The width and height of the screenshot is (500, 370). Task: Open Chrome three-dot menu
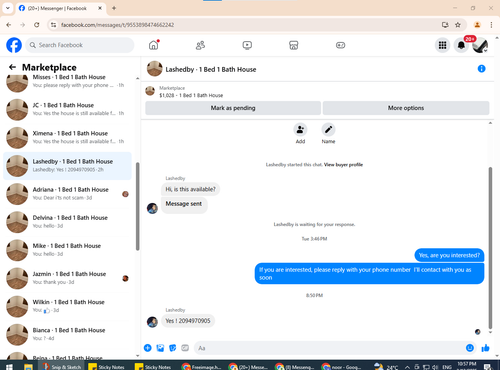point(491,25)
